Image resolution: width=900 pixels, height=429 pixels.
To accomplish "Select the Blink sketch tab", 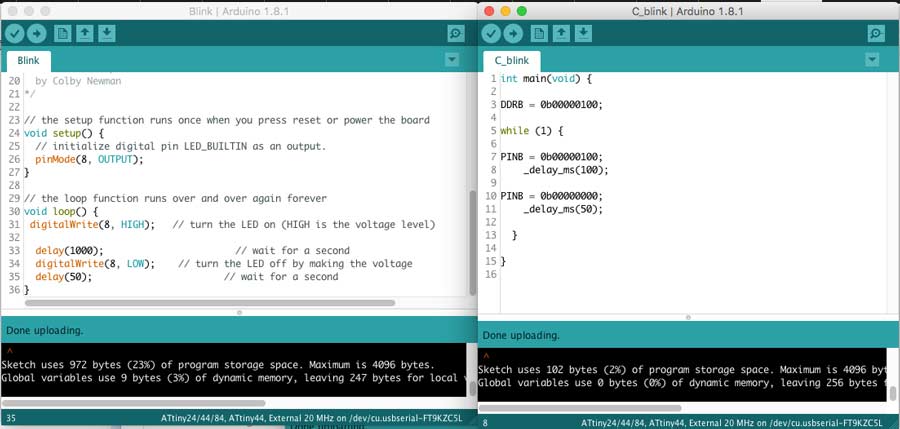I will (x=28, y=60).
